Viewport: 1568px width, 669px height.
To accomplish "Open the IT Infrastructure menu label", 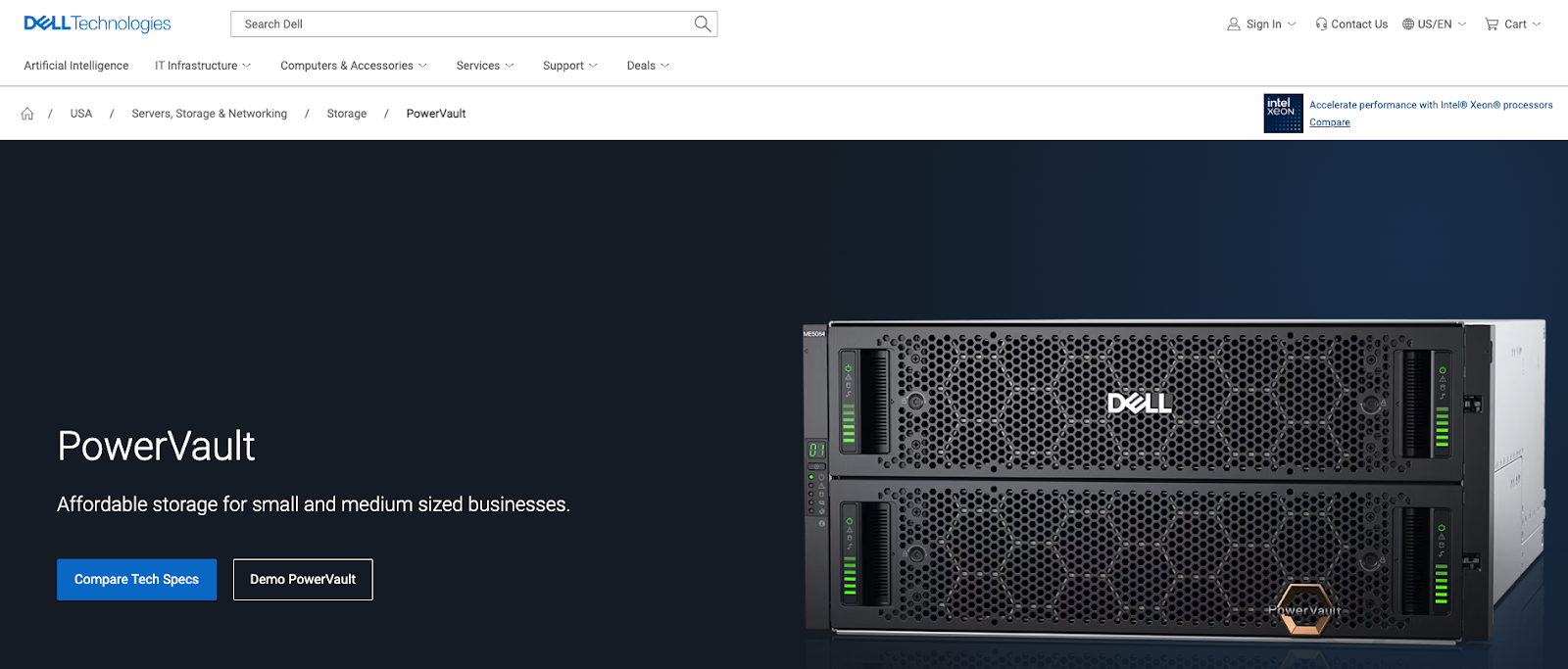I will point(196,66).
